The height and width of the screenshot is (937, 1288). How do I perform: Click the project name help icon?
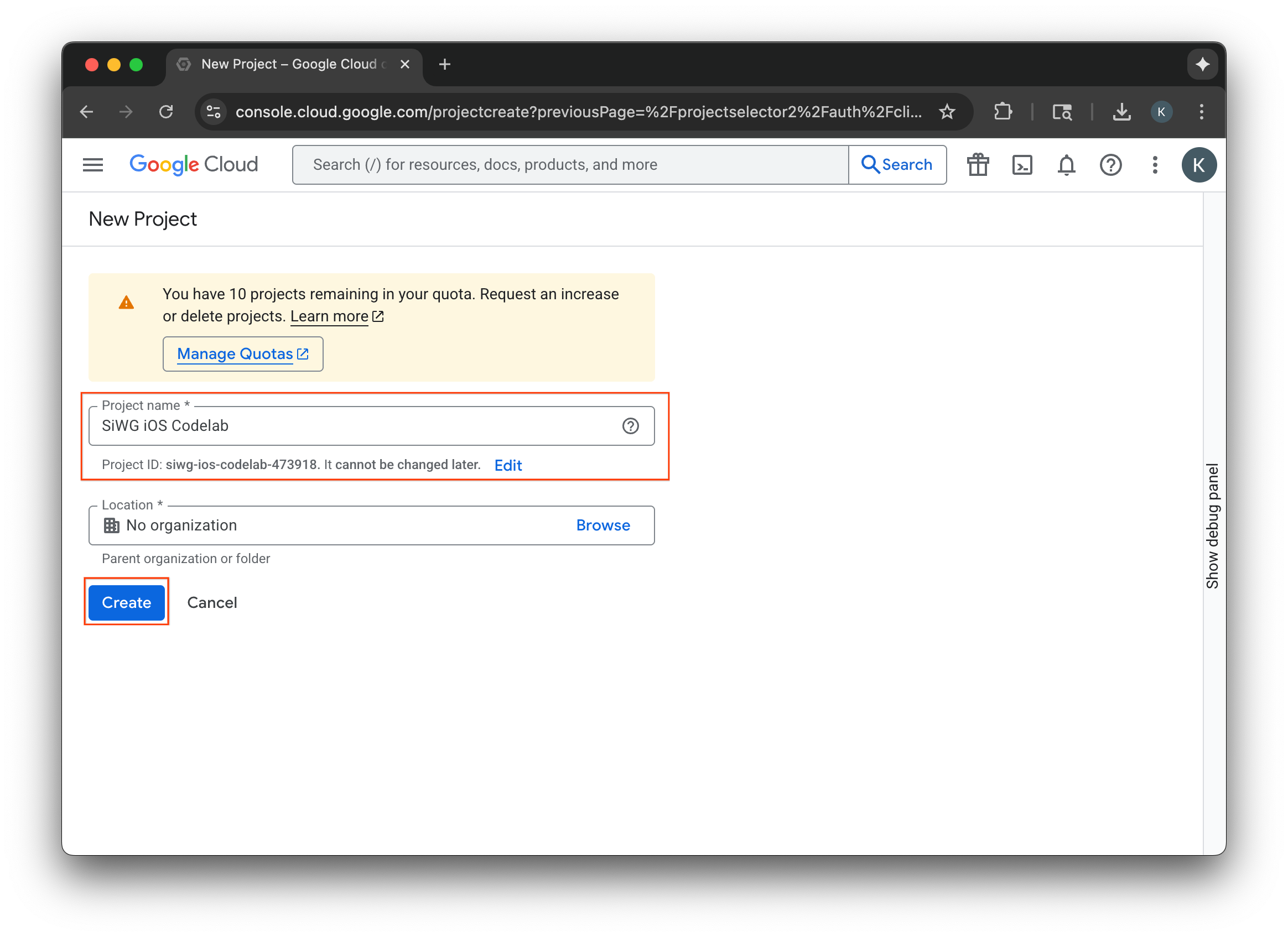click(x=630, y=426)
